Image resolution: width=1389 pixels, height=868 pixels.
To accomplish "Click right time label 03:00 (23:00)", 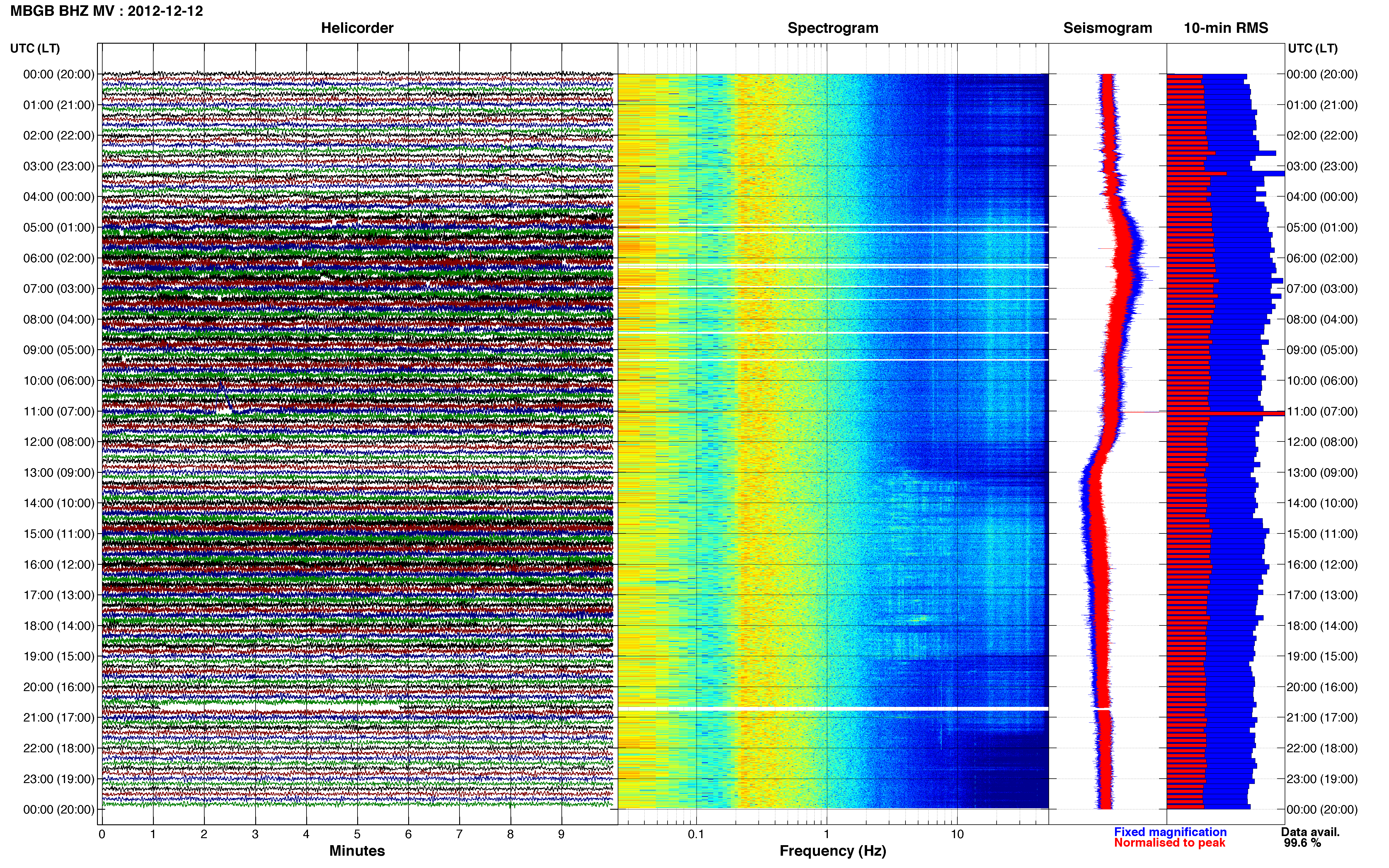I will pos(1322,166).
